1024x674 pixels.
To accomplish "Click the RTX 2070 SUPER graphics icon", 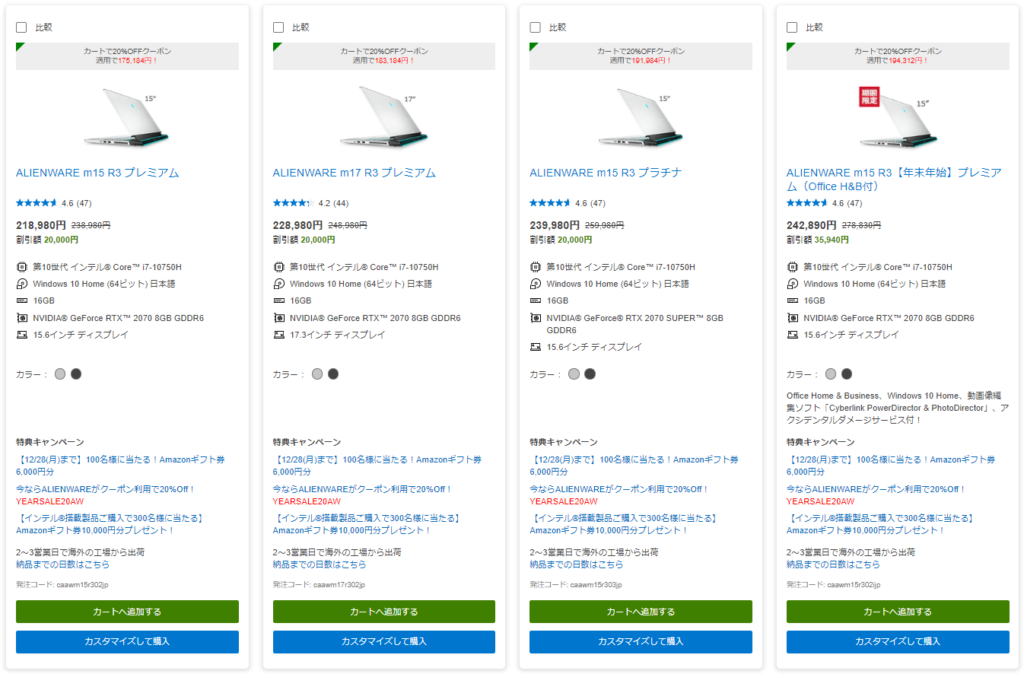I will [536, 318].
